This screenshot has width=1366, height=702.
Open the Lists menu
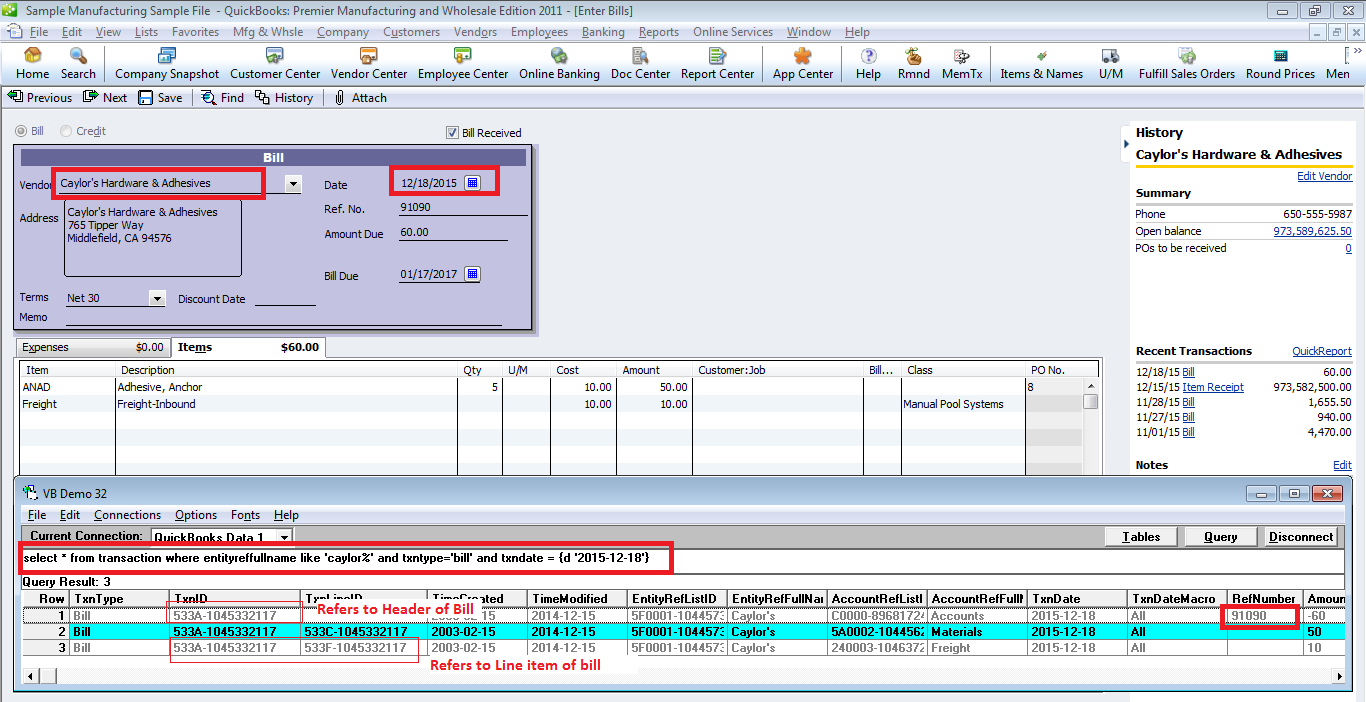coord(146,32)
